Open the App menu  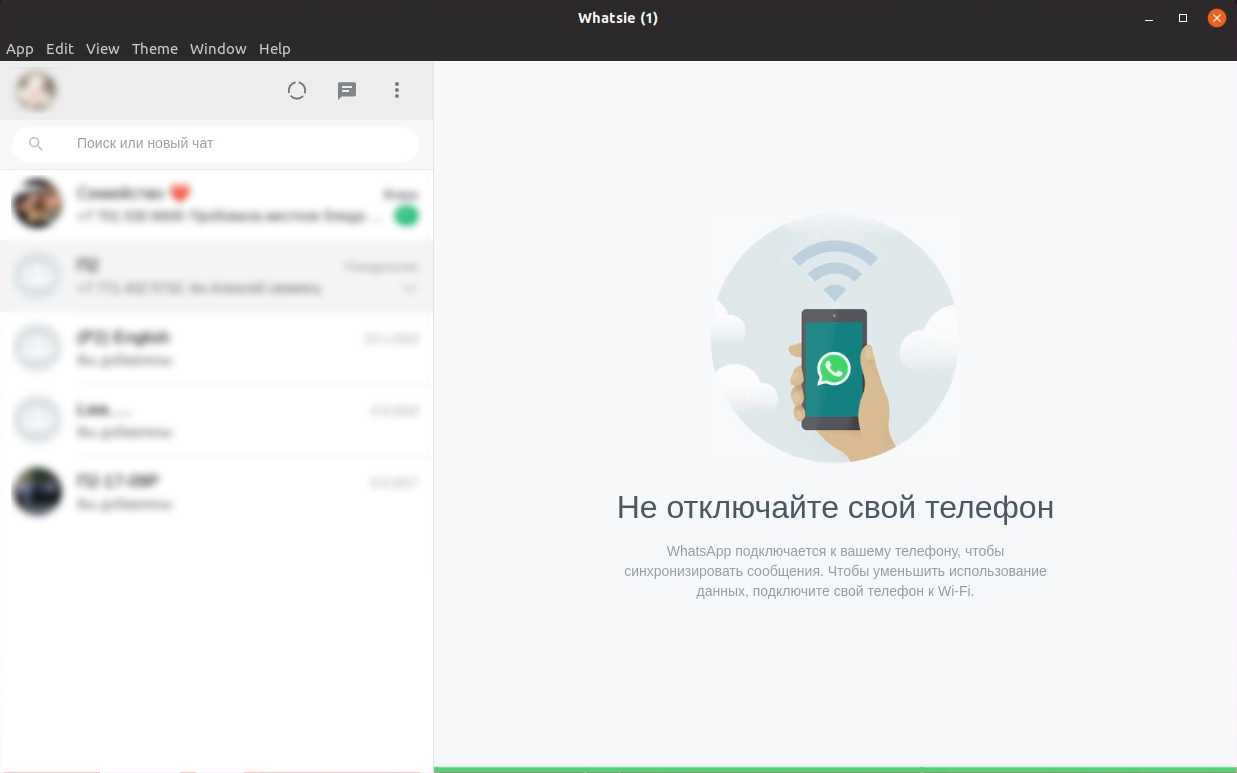[x=20, y=48]
